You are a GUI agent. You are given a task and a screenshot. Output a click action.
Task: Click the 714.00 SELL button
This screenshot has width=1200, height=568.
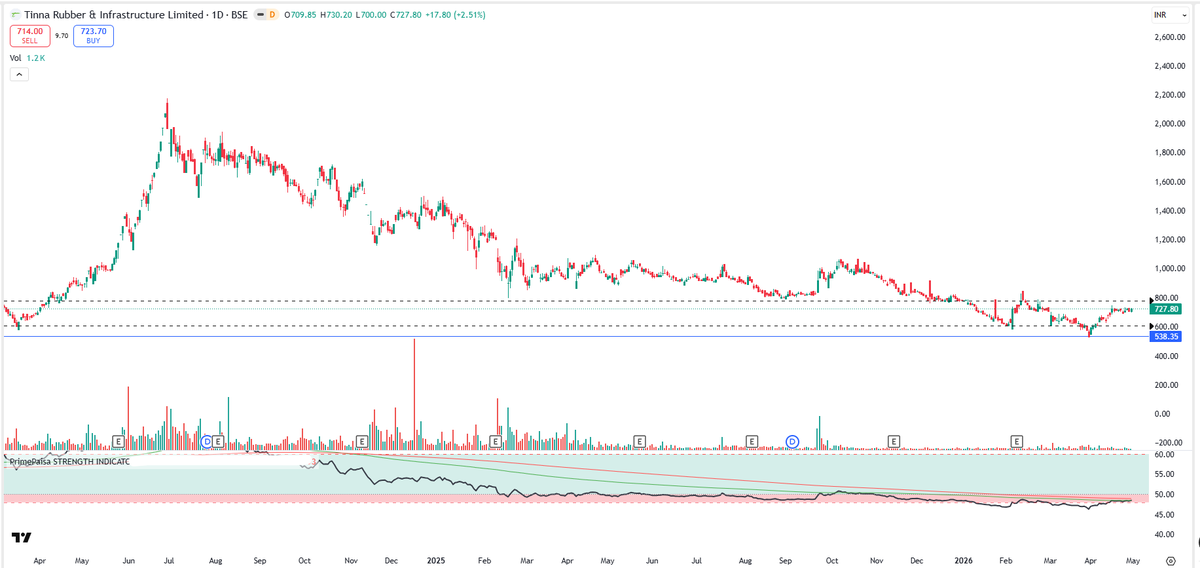coord(29,36)
